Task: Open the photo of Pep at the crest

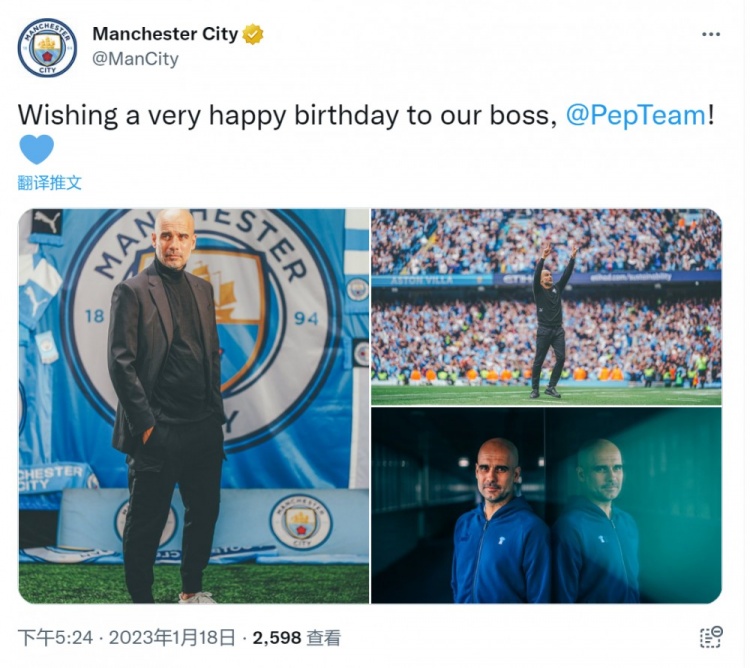Action: (x=193, y=405)
